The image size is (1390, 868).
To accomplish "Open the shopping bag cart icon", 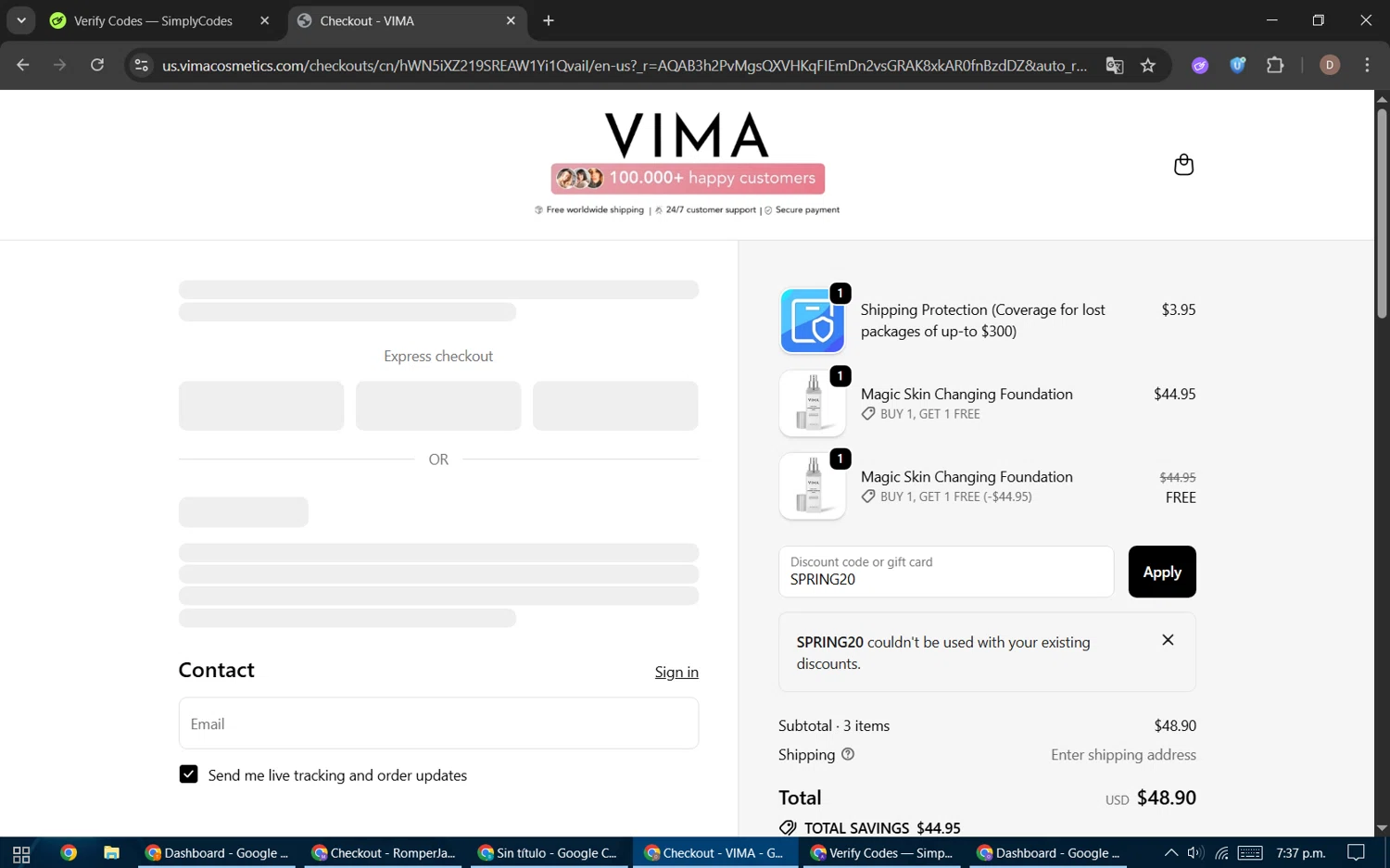I will [1183, 165].
